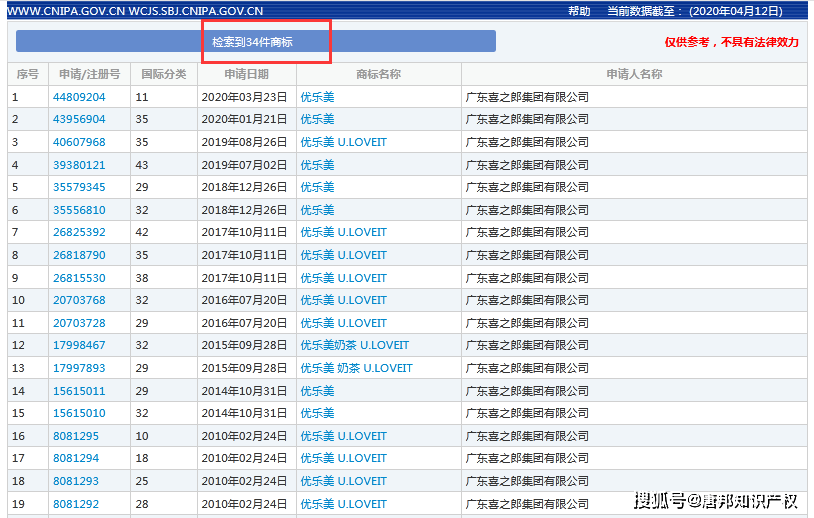The image size is (814, 518).
Task: Select date 2020年01月21日 in row 2
Action: point(244,119)
